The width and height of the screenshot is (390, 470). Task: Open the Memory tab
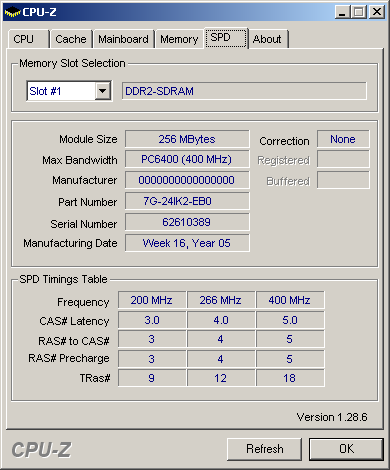pyautogui.click(x=179, y=39)
